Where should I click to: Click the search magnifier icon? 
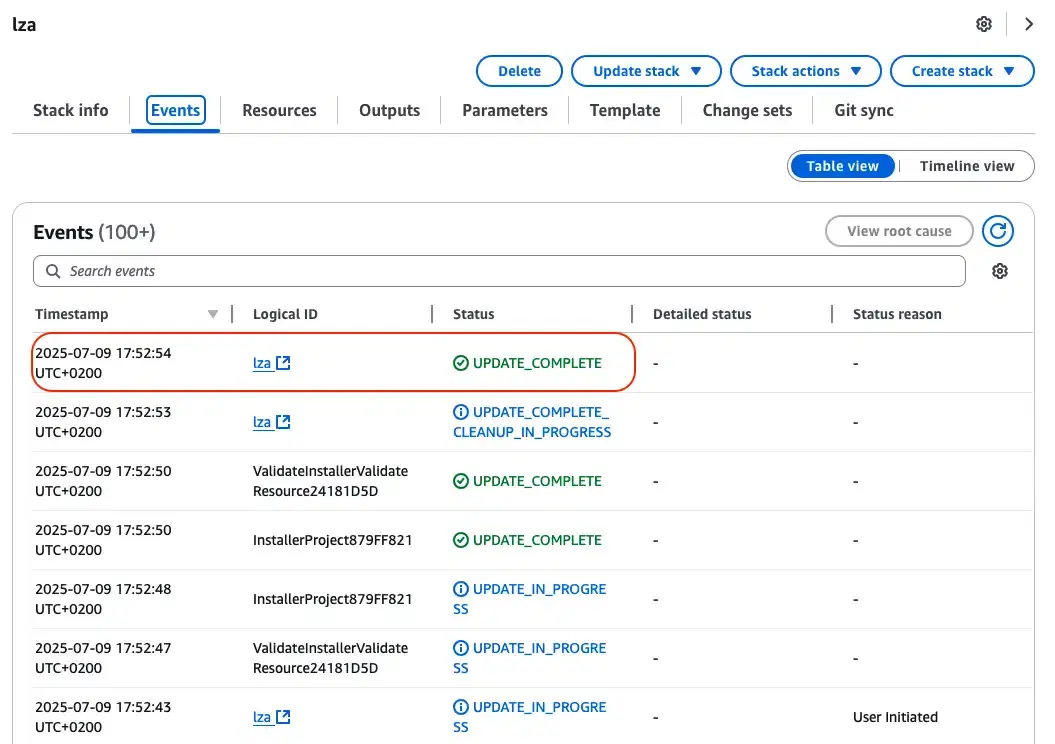[x=52, y=271]
